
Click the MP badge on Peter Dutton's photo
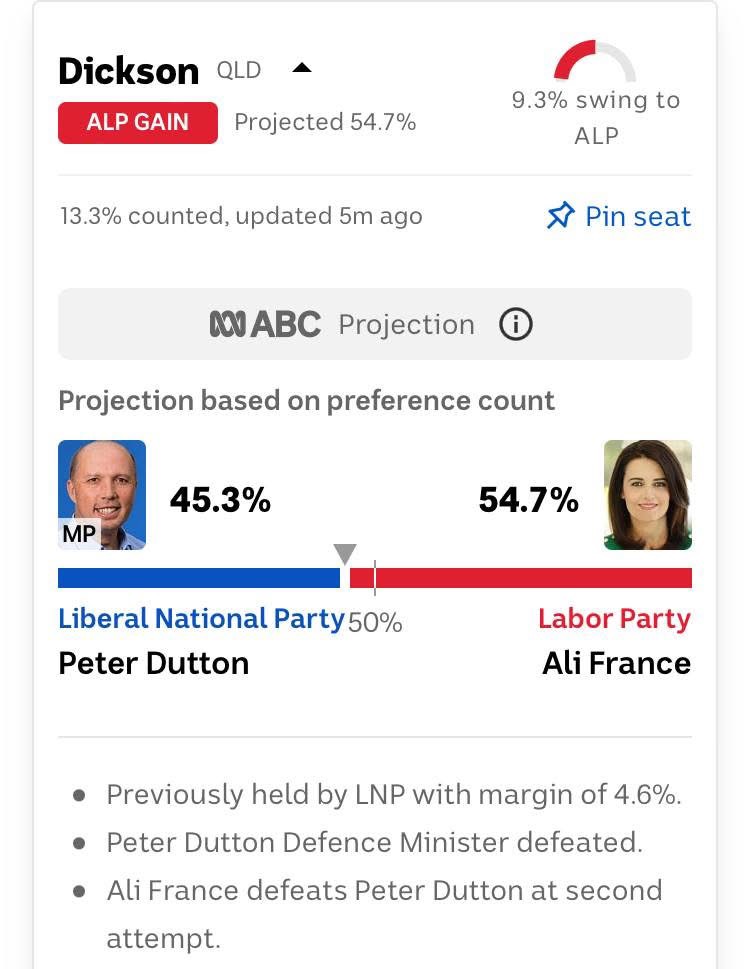pos(80,533)
